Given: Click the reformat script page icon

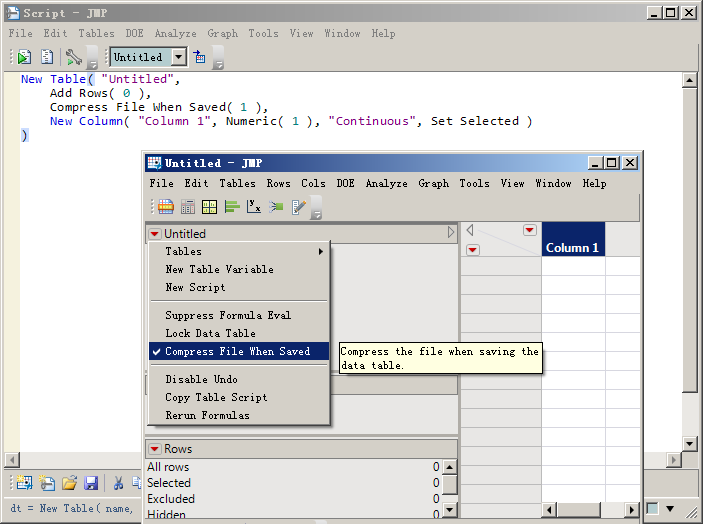Looking at the screenshot, I should [x=47, y=57].
